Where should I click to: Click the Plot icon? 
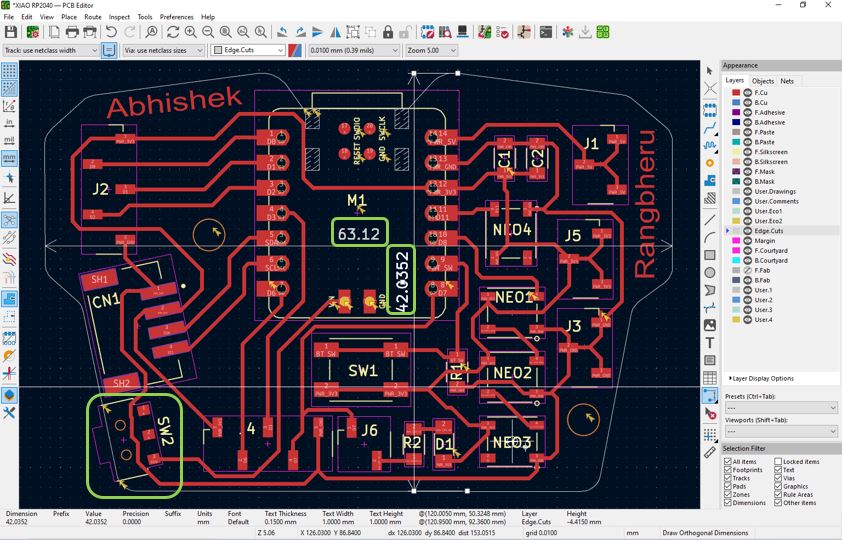pyautogui.click(x=90, y=32)
